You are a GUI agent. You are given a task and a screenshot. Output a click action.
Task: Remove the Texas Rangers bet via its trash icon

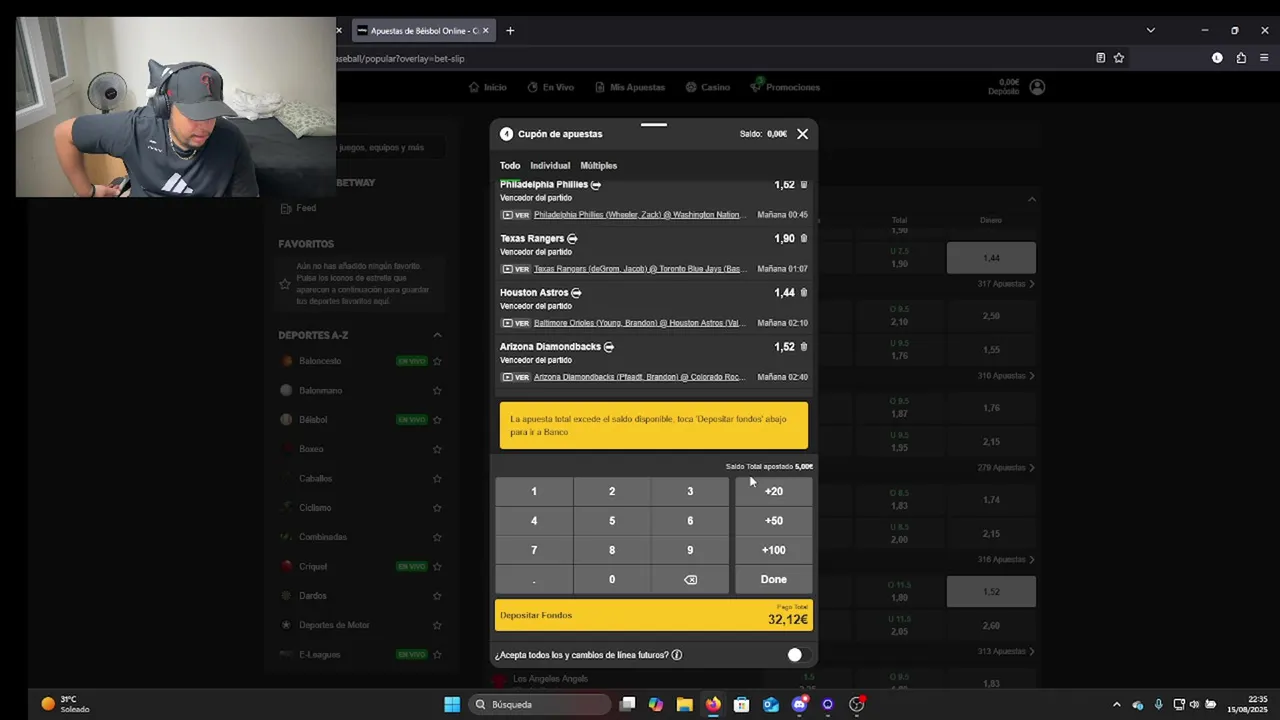tap(804, 239)
